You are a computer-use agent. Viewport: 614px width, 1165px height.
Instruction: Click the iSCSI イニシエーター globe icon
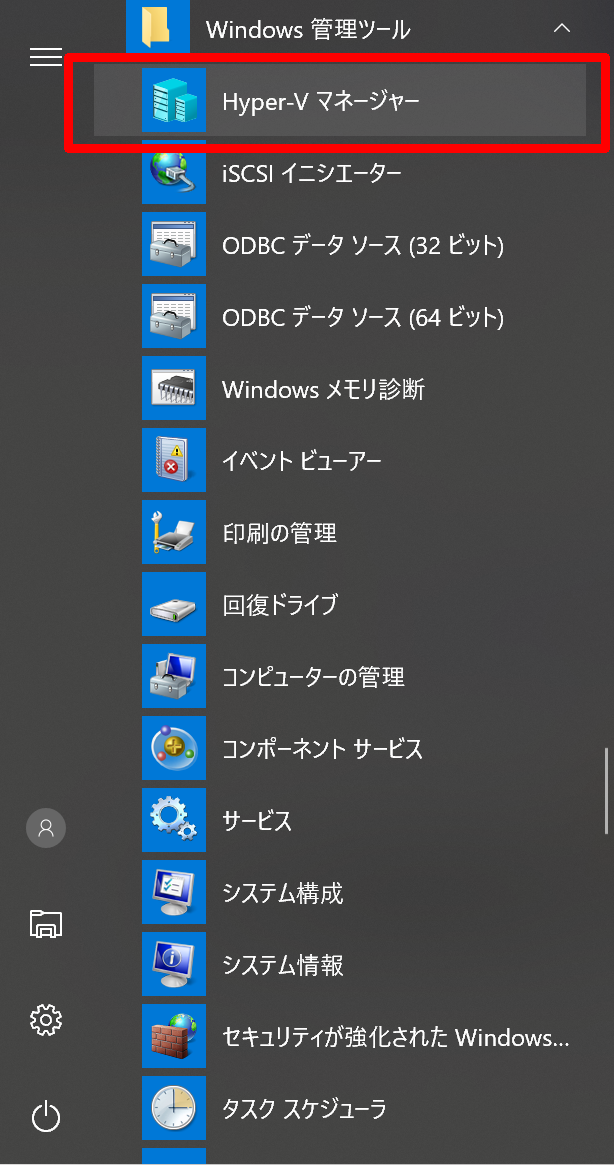tap(173, 172)
